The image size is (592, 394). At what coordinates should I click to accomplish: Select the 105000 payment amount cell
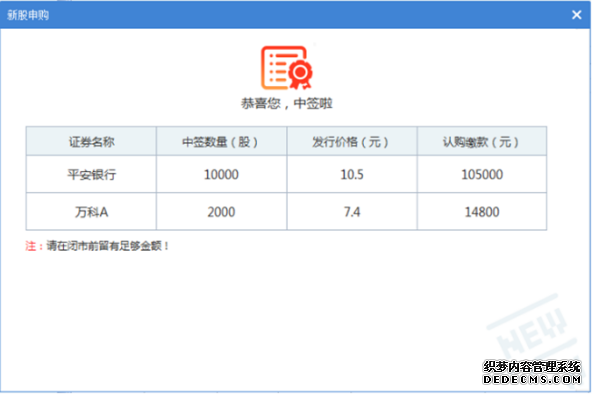point(482,174)
